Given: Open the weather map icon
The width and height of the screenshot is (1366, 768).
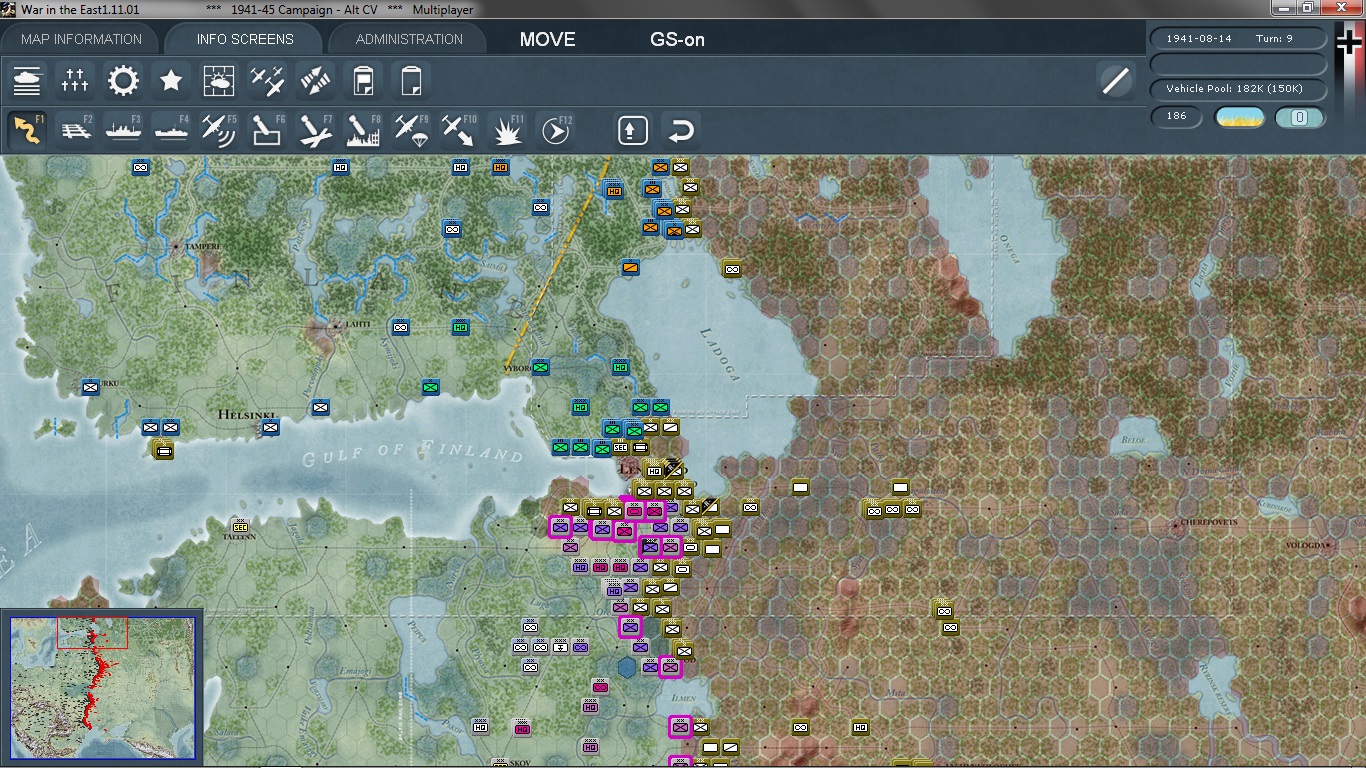Looking at the screenshot, I should pyautogui.click(x=219, y=81).
